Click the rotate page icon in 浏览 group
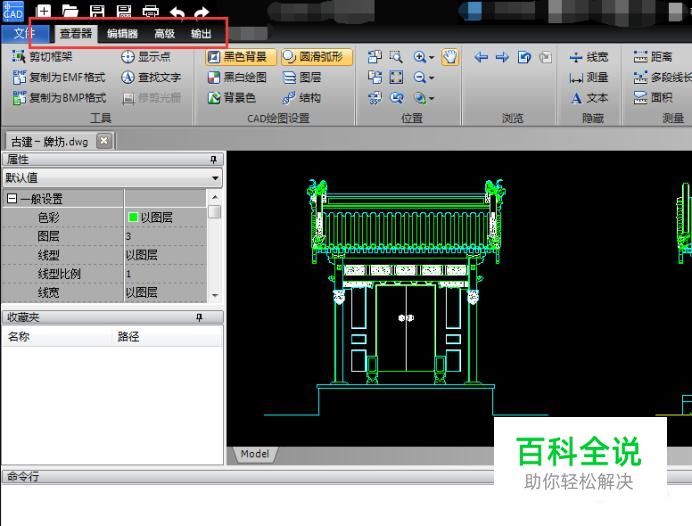The width and height of the screenshot is (692, 526). coord(524,57)
